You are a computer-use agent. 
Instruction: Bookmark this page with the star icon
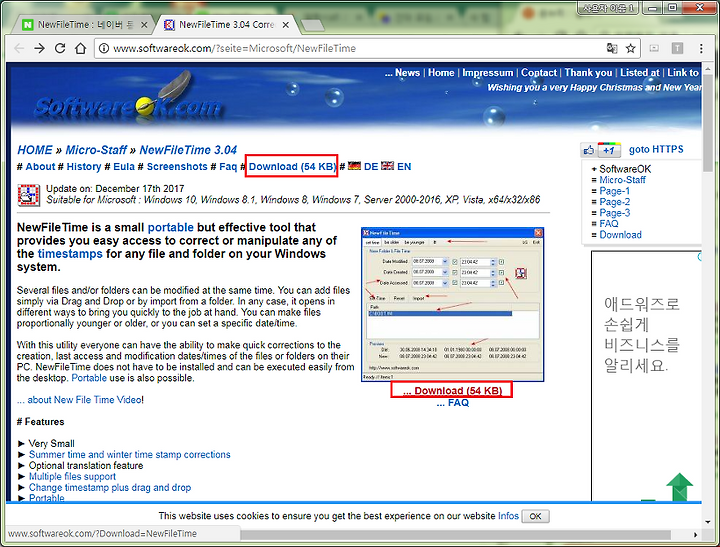(631, 48)
